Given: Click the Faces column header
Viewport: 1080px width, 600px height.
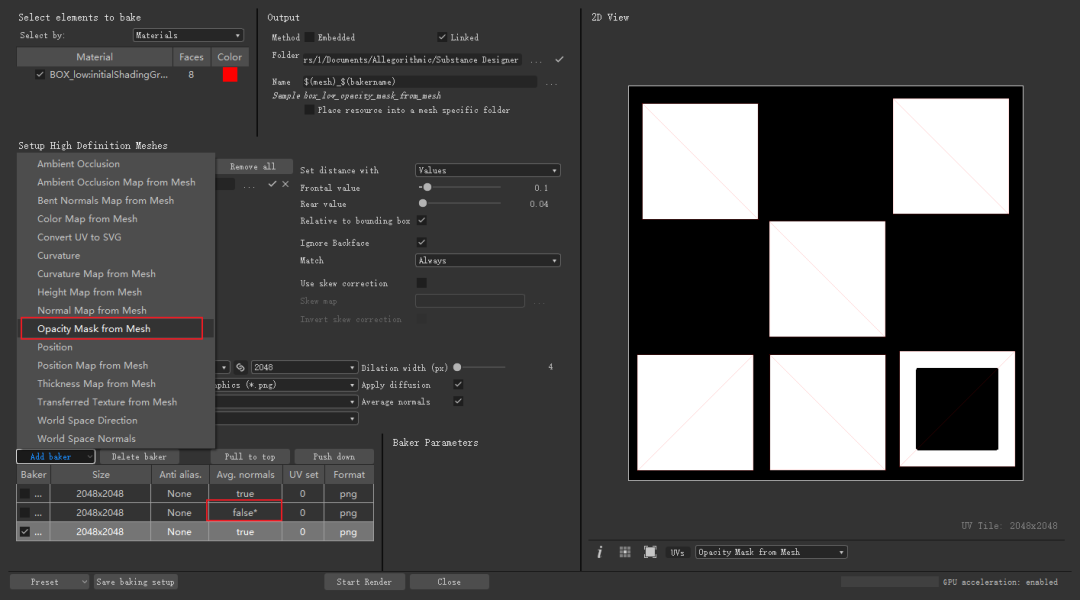Looking at the screenshot, I should [191, 57].
